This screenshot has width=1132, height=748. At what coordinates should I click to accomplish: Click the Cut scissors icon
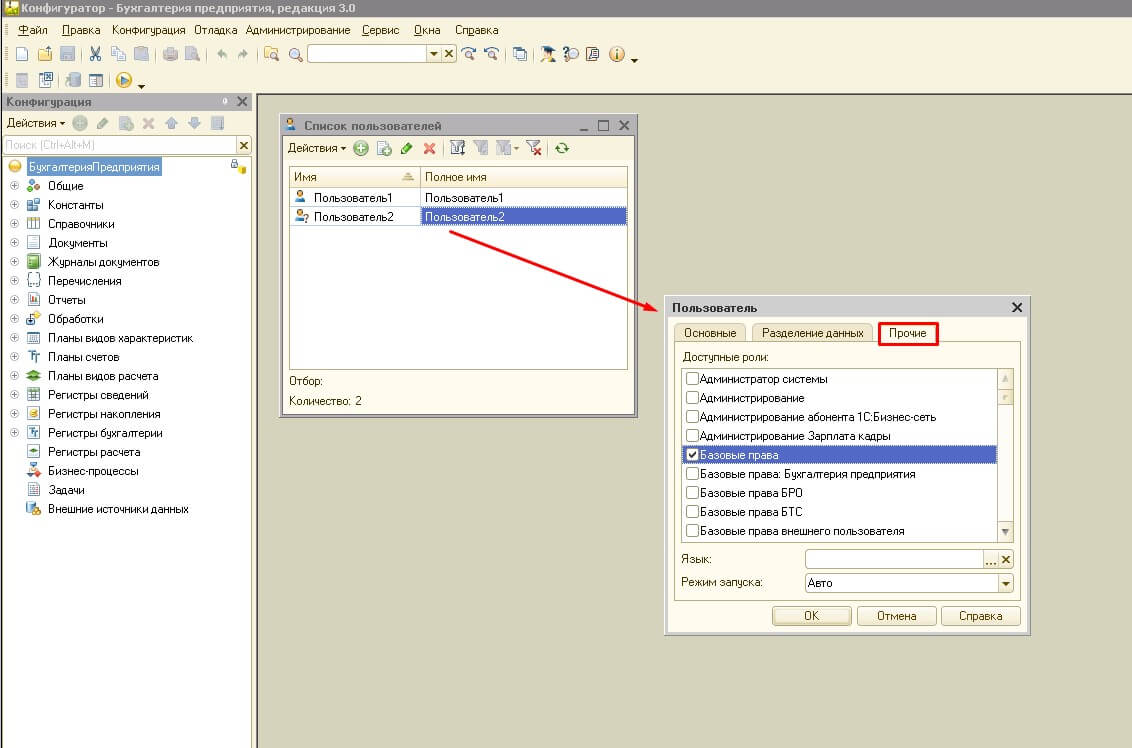pyautogui.click(x=95, y=54)
